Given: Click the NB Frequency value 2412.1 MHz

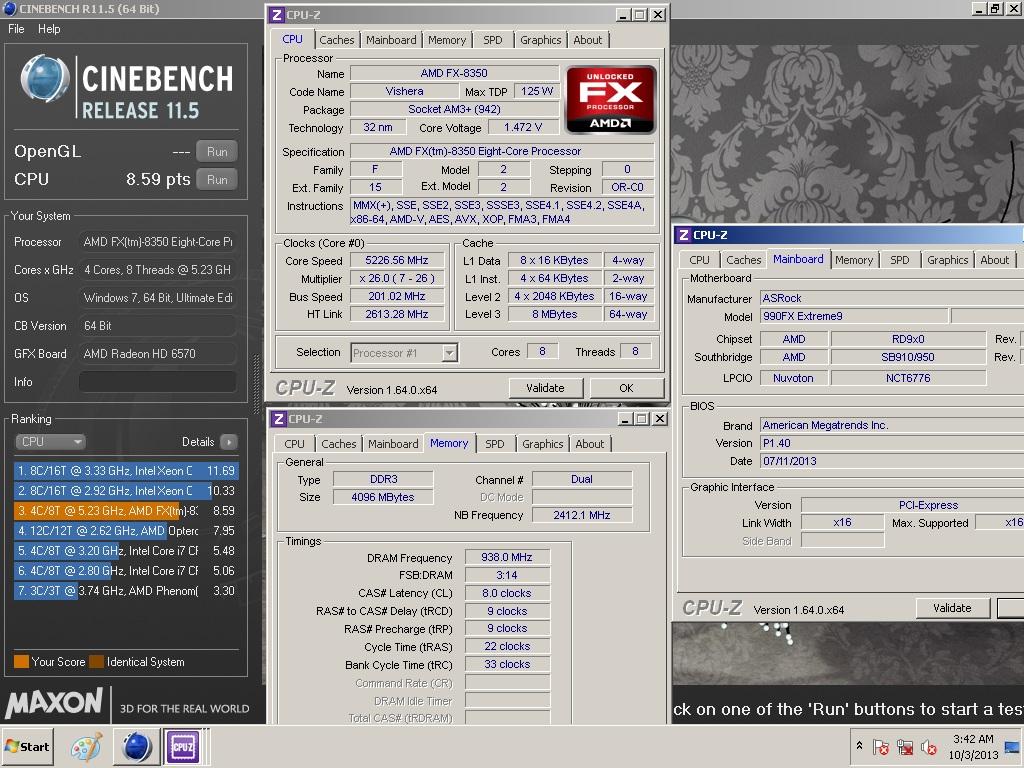Looking at the screenshot, I should [582, 515].
